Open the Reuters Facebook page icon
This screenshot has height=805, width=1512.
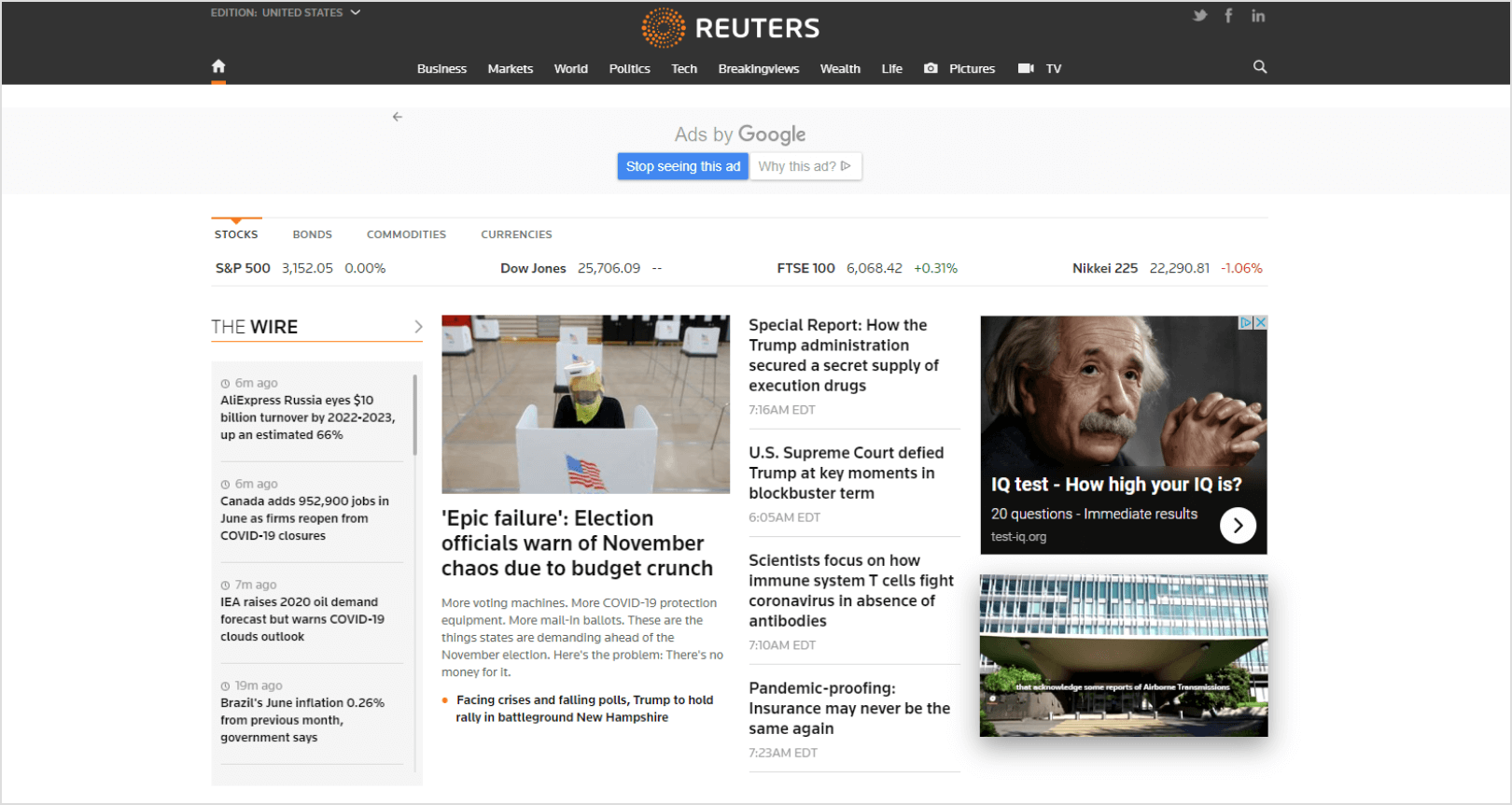tap(1228, 16)
